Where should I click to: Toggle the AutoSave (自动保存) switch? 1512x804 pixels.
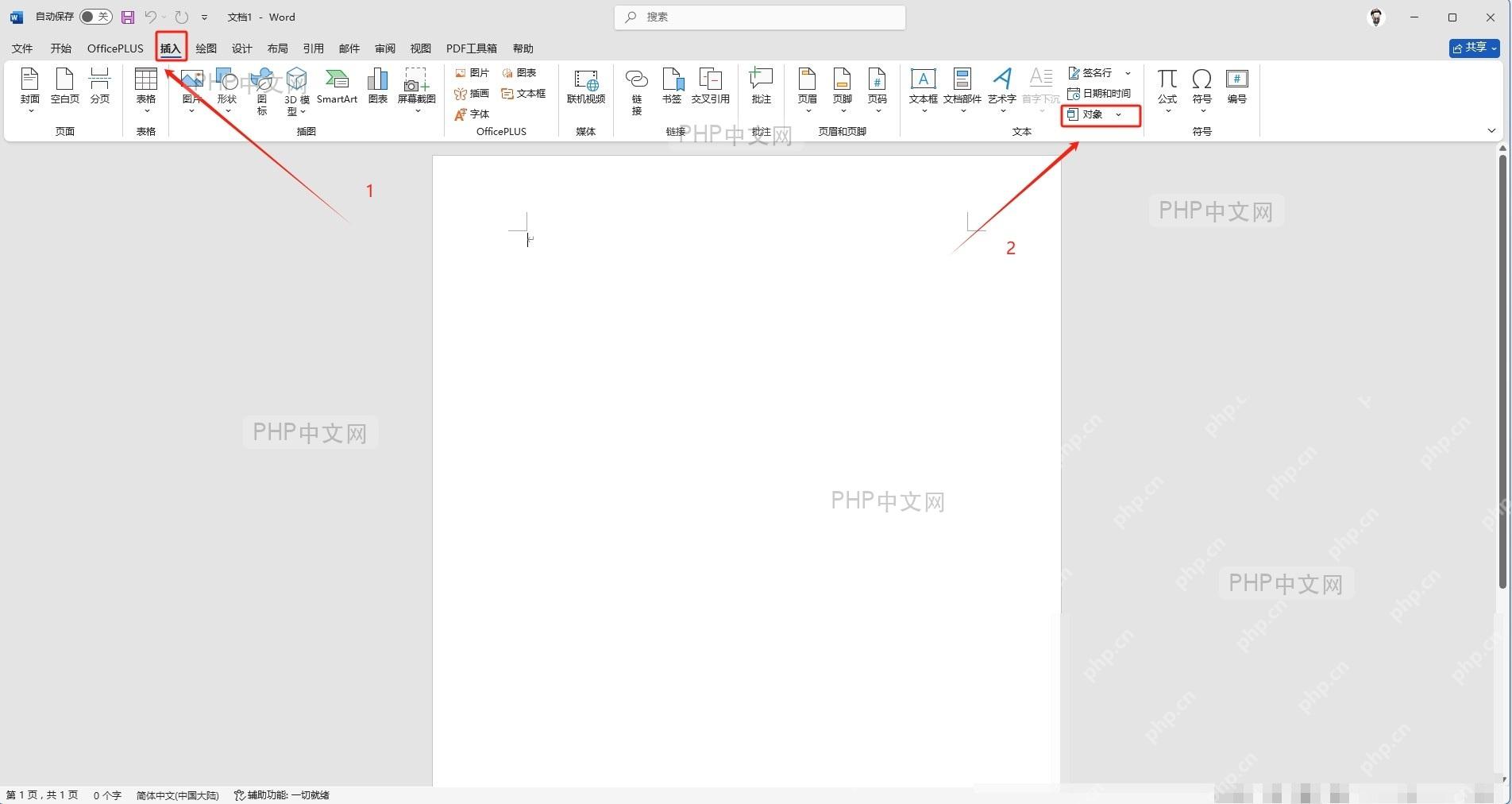point(96,17)
